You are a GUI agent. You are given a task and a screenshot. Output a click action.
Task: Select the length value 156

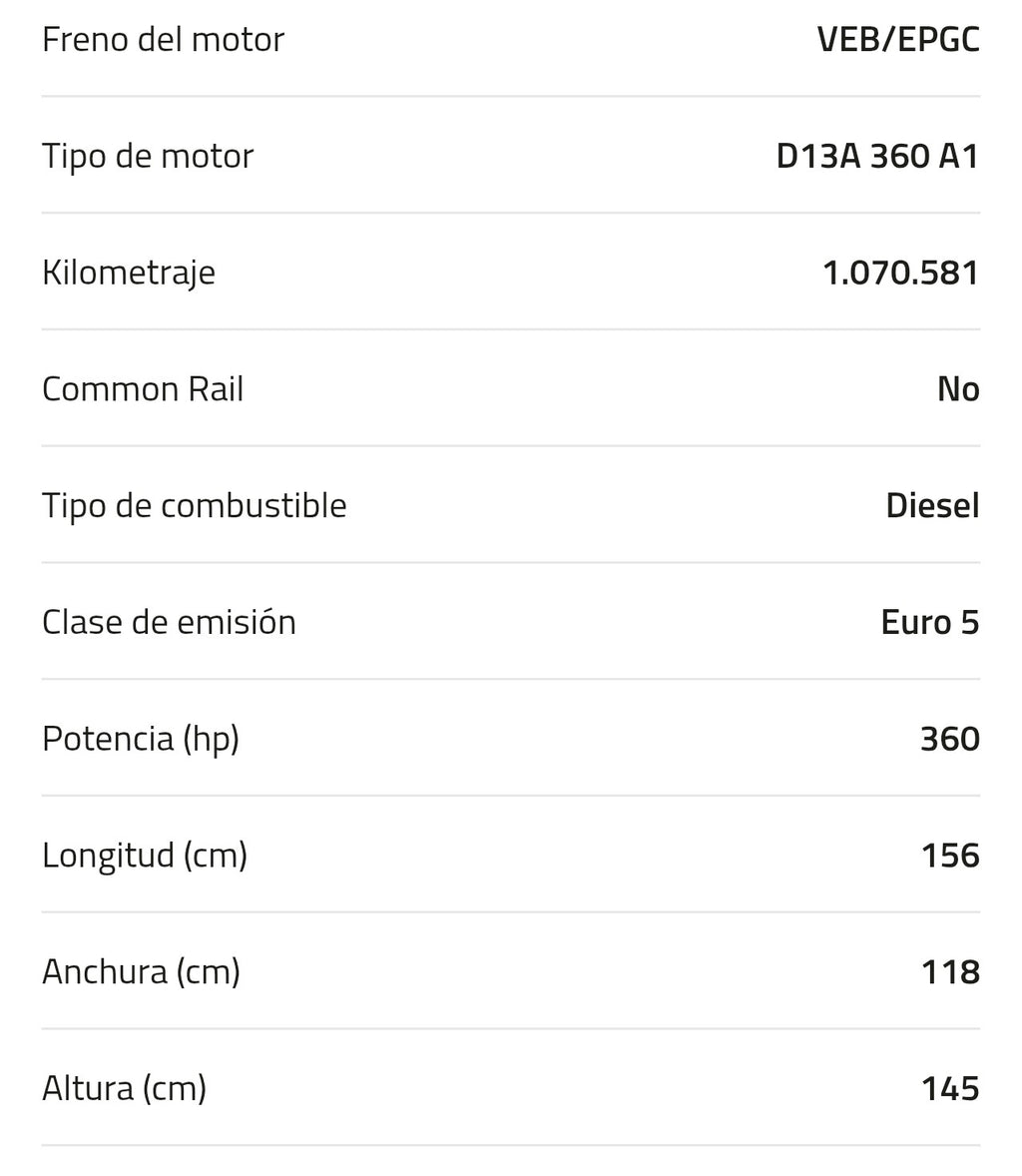[951, 856]
